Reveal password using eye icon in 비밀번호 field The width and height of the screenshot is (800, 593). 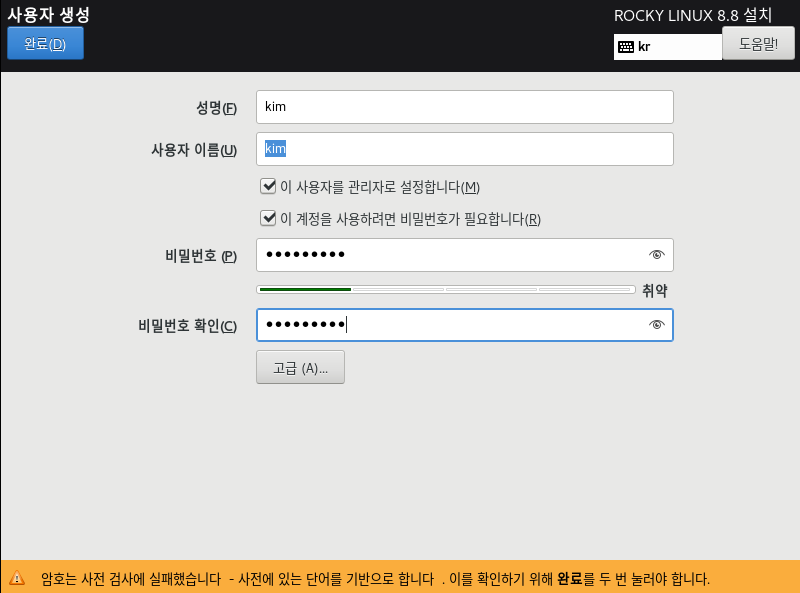pos(657,255)
